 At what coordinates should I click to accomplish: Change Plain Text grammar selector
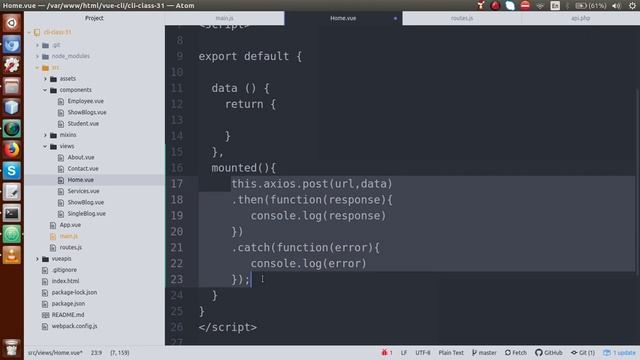451,352
